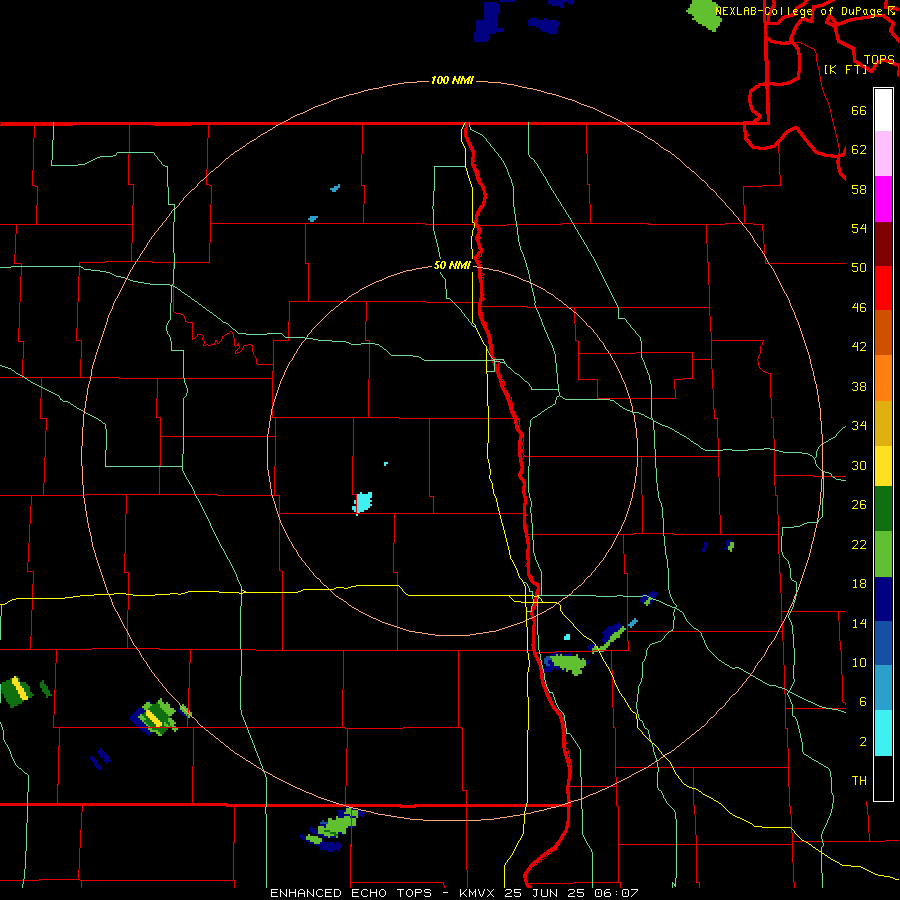Screen dimensions: 900x900
Task: Click the "66" legend value
Action: [x=859, y=111]
